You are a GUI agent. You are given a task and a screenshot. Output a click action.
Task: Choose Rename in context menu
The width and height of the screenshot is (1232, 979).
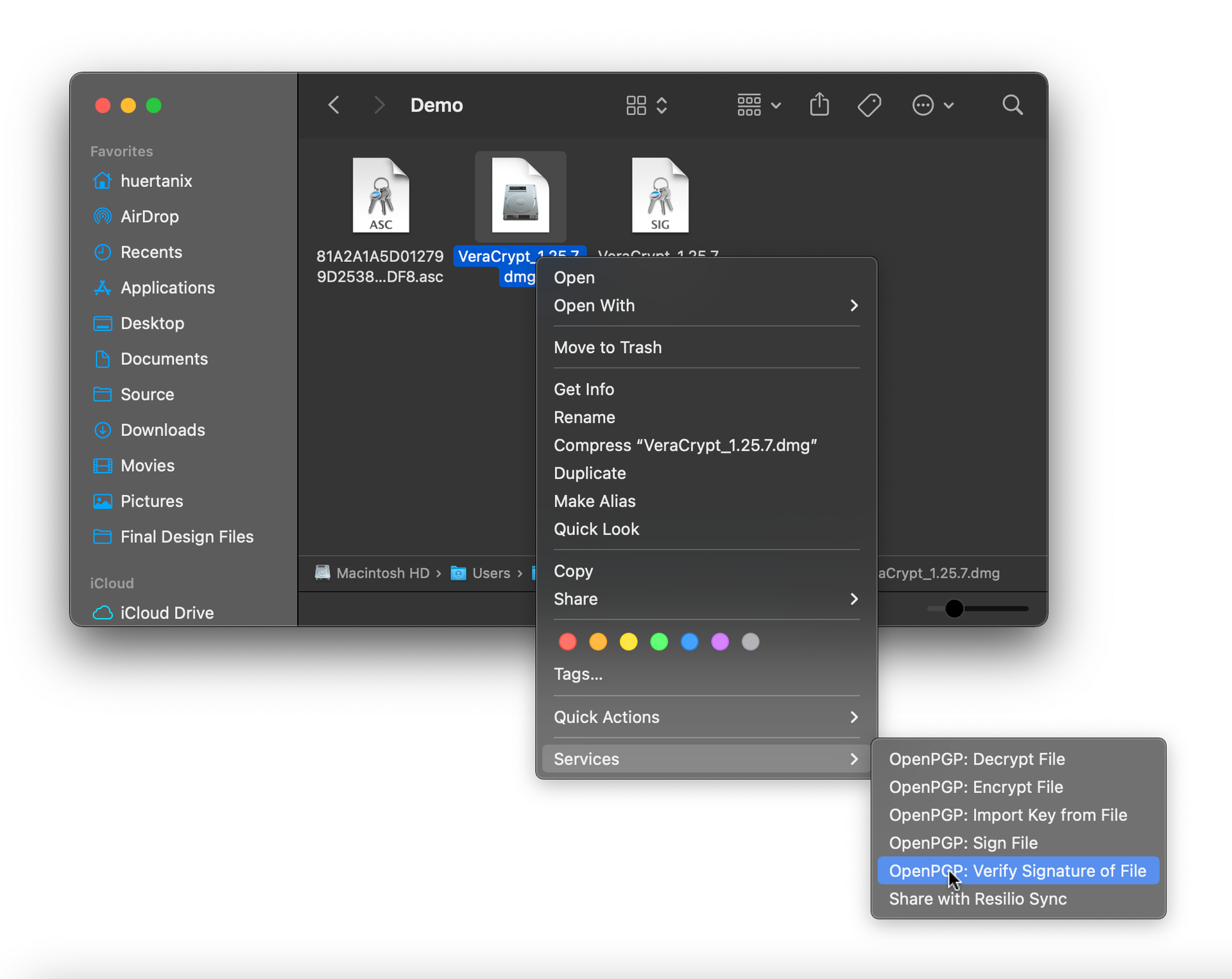tap(706, 417)
